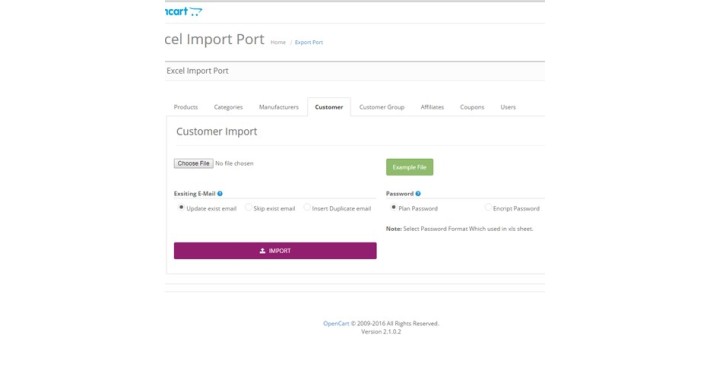Select the Update exist email option
This screenshot has height=380, width=710.
(181, 207)
